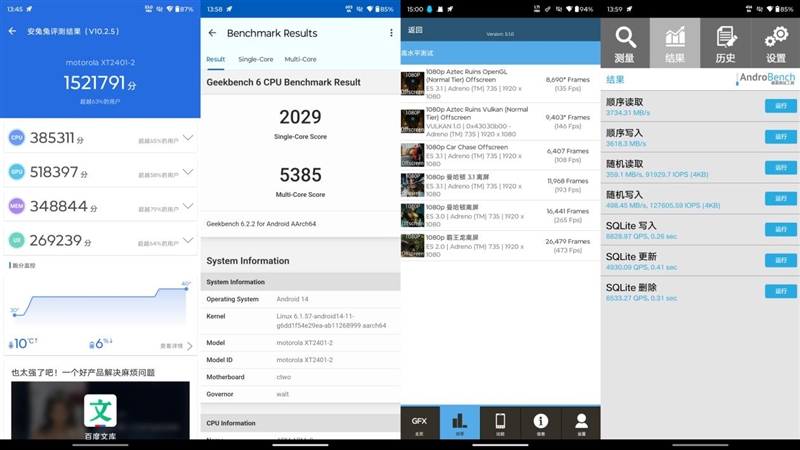
Task: Open the Geekbench three-dot overflow menu
Action: 391,33
